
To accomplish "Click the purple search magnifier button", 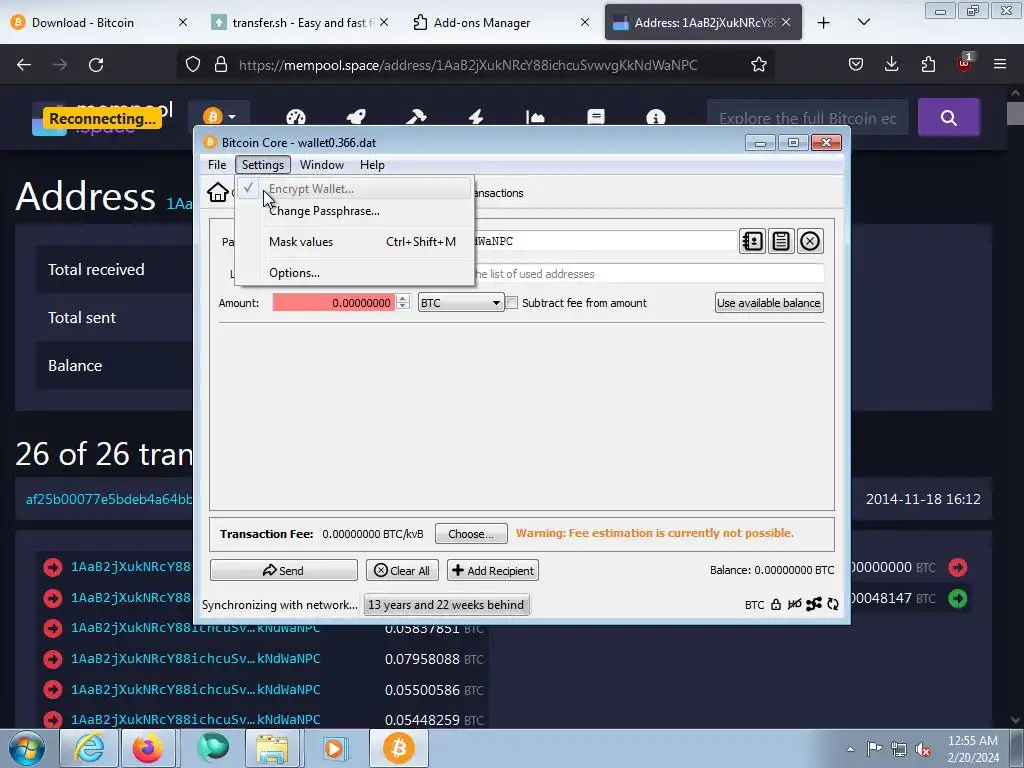I will click(x=949, y=118).
